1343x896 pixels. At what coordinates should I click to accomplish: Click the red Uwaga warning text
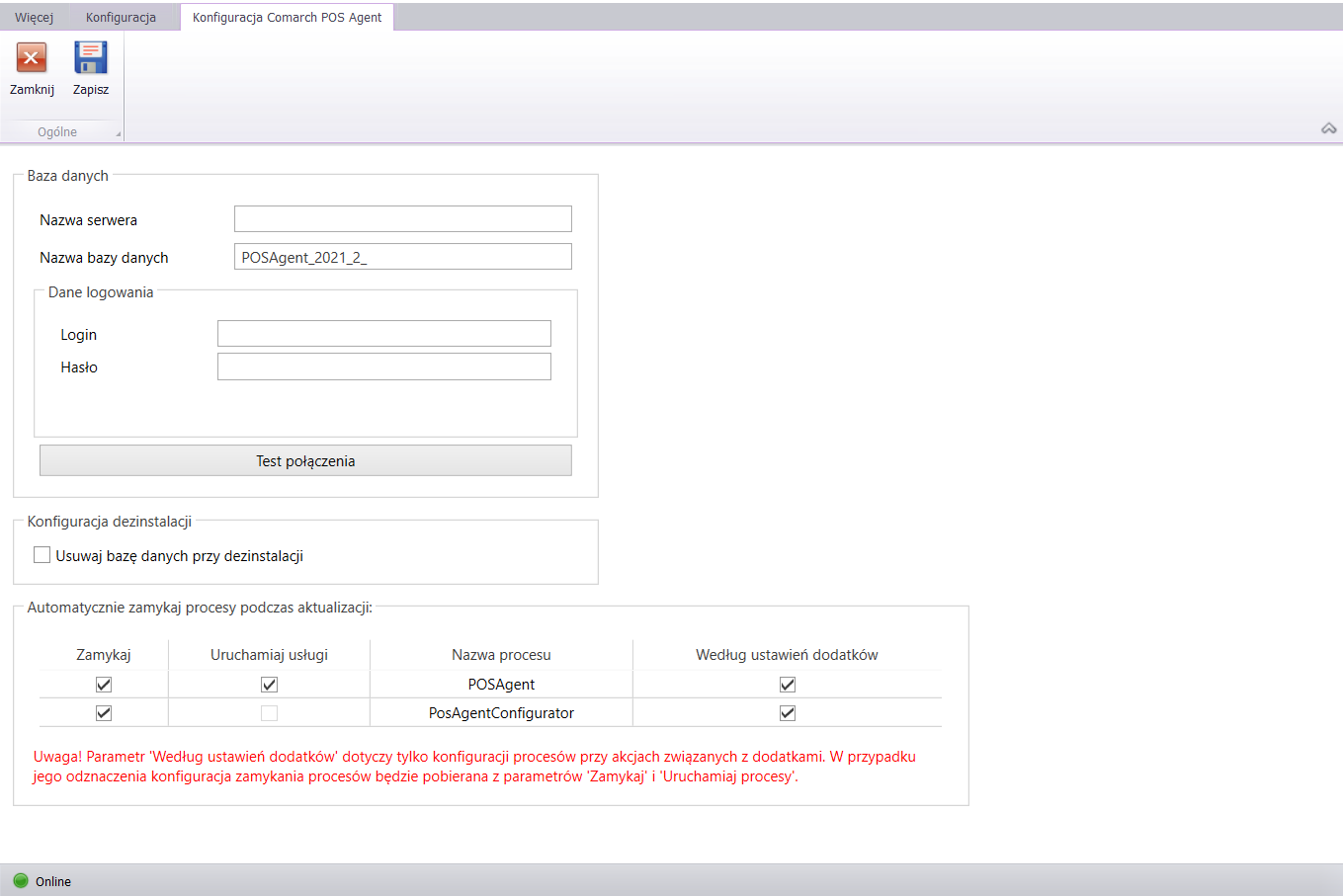(474, 767)
